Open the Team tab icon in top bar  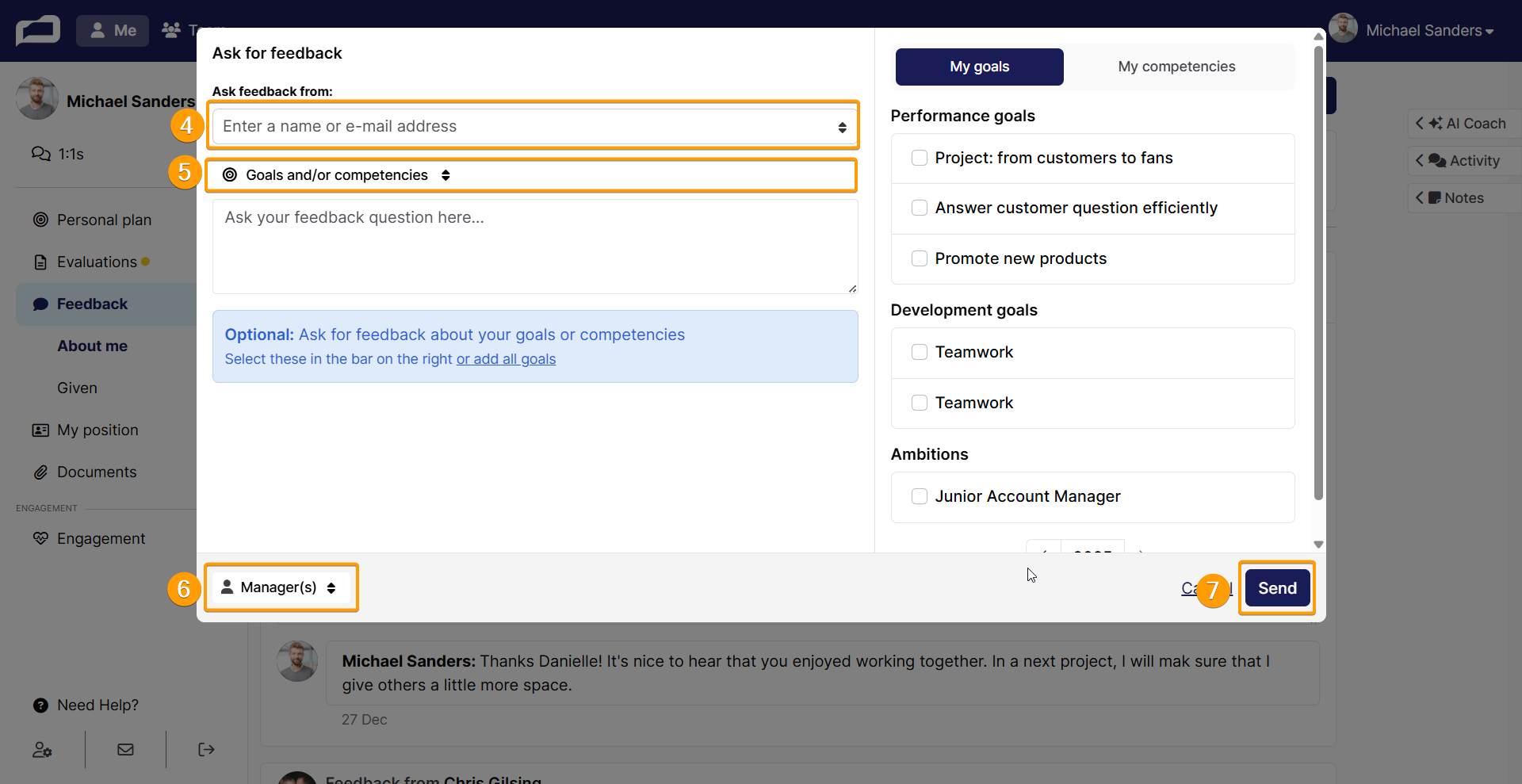(170, 30)
